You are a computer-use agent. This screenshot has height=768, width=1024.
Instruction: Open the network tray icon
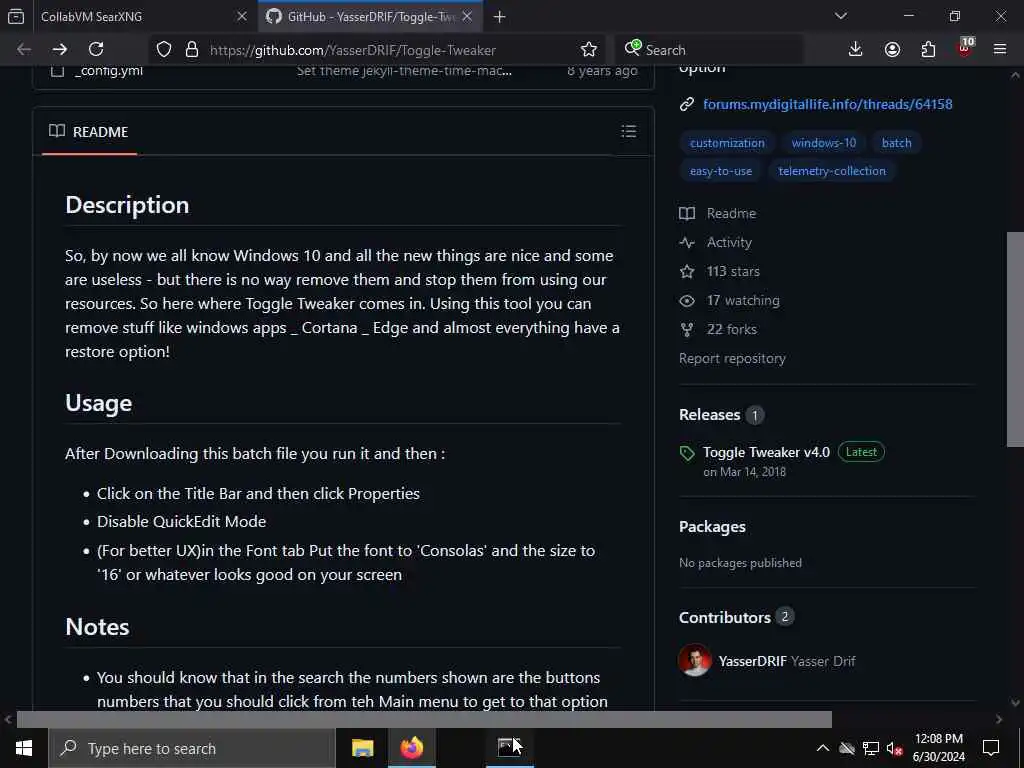(x=870, y=748)
